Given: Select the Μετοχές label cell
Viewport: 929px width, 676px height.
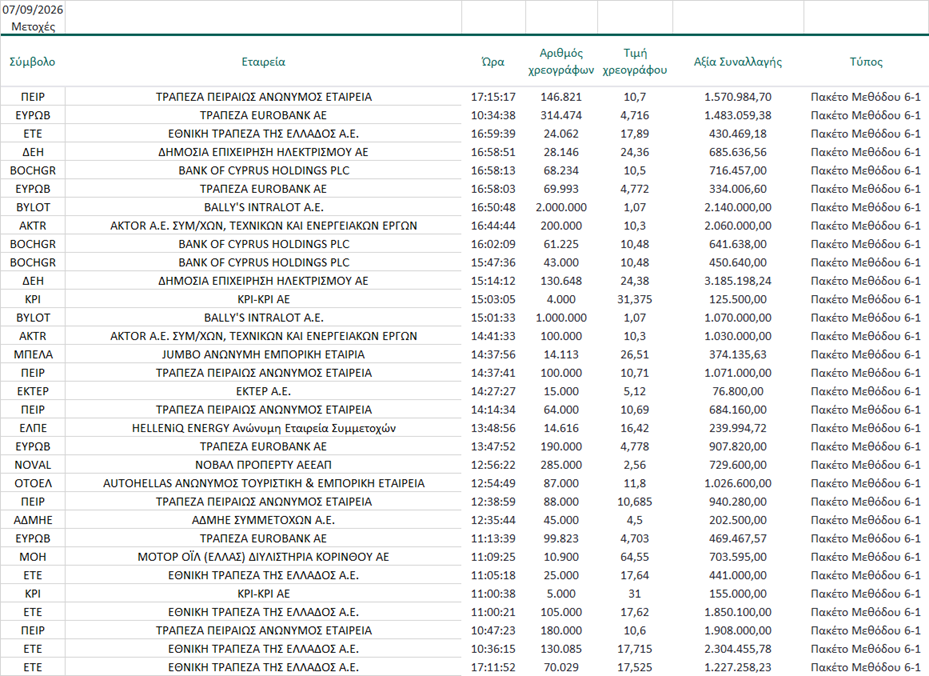Looking at the screenshot, I should coord(33,27).
